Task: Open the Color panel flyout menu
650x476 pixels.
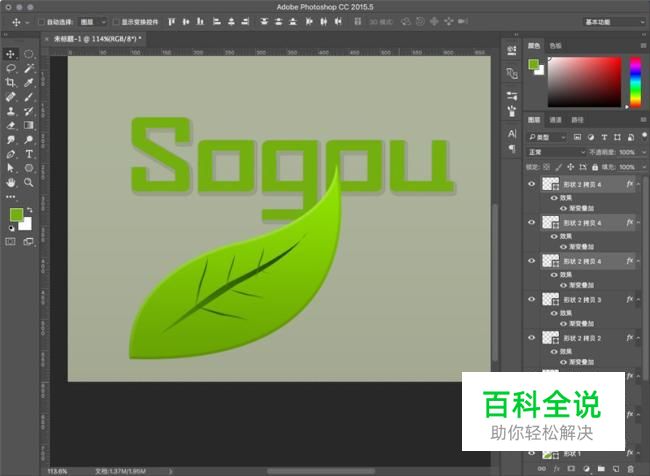Action: click(x=643, y=46)
